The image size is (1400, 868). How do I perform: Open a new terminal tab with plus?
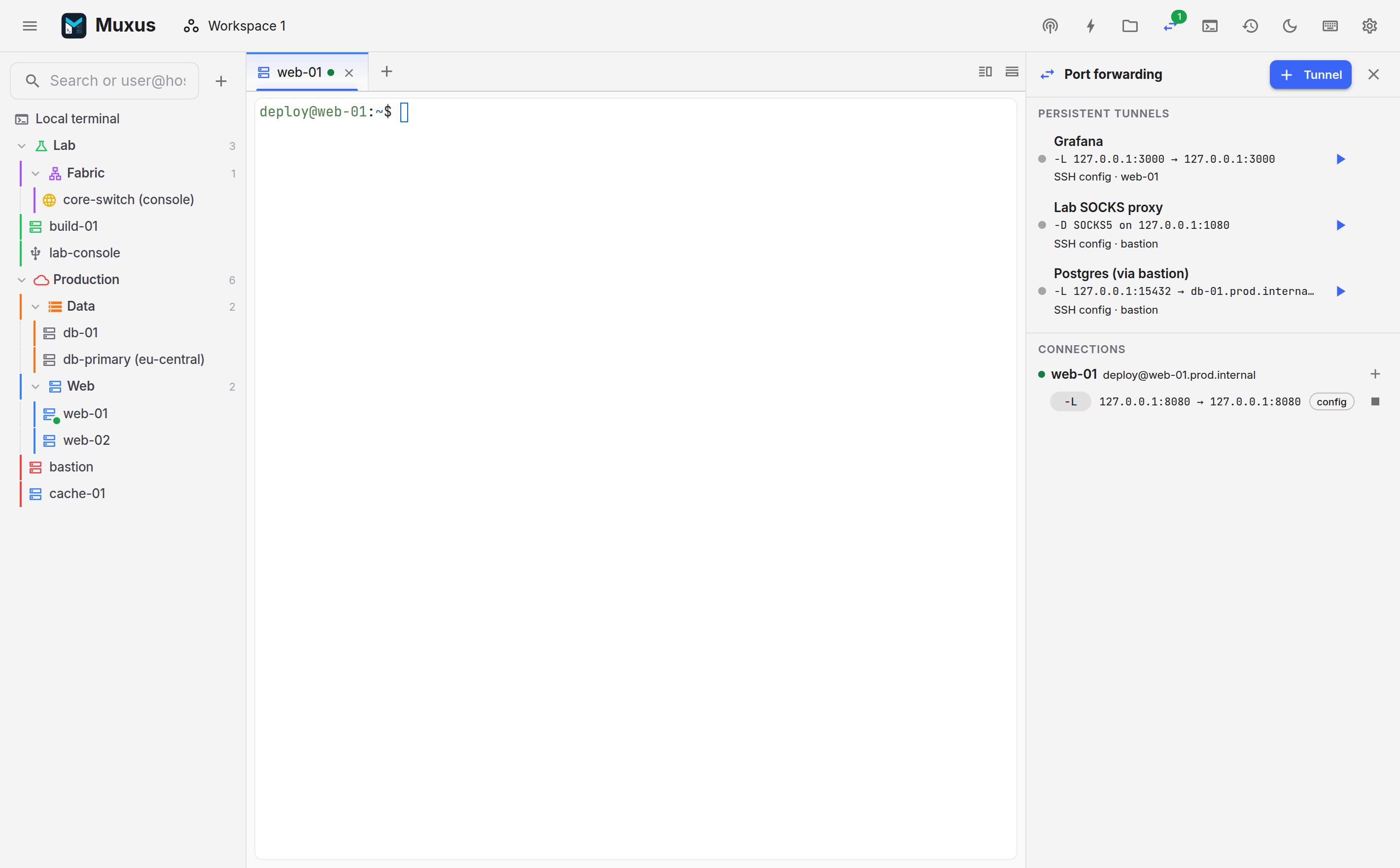[x=386, y=72]
